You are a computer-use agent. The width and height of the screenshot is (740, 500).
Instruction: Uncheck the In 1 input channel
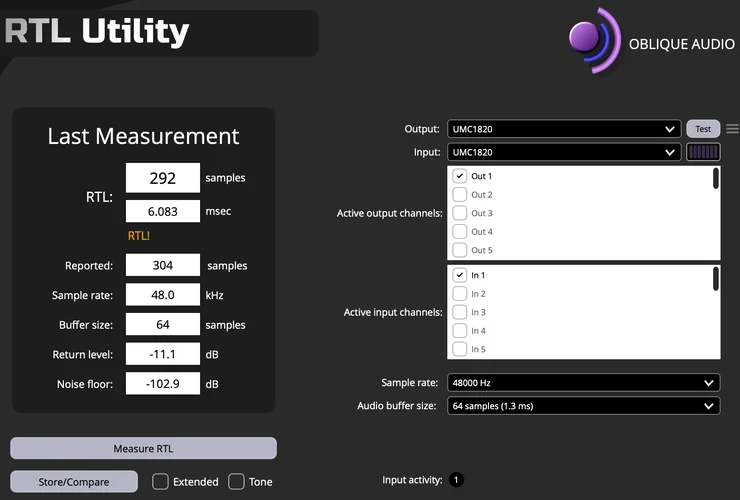(460, 275)
